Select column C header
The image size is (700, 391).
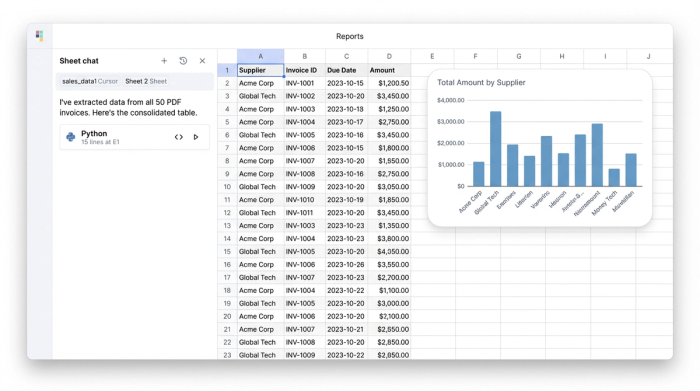pos(346,56)
